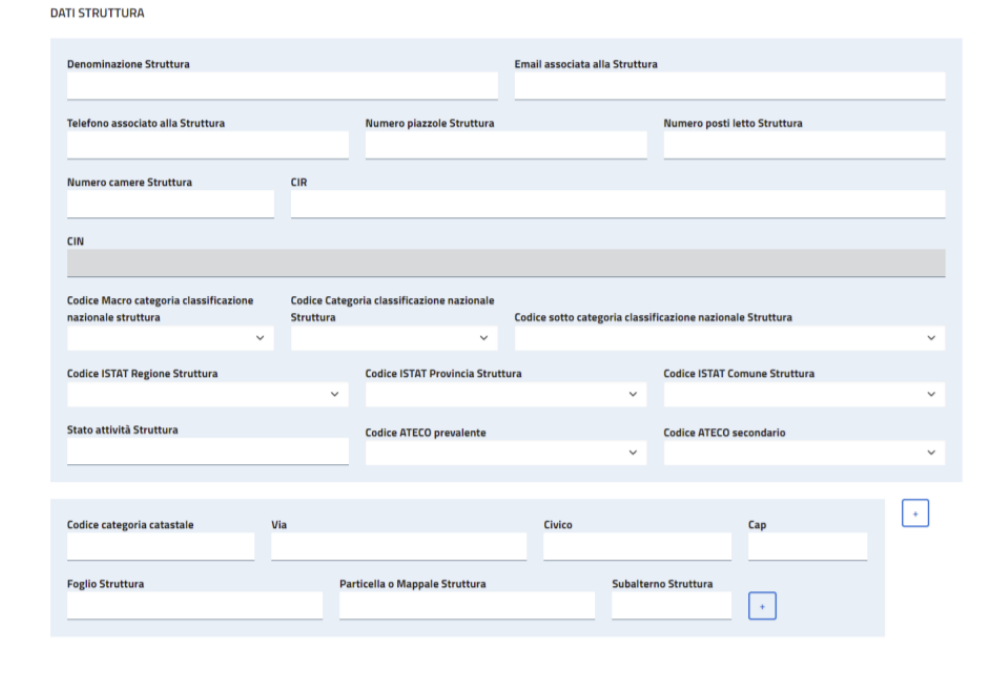1006x679 pixels.
Task: Click the Foglio Struttura input field
Action: pos(194,606)
